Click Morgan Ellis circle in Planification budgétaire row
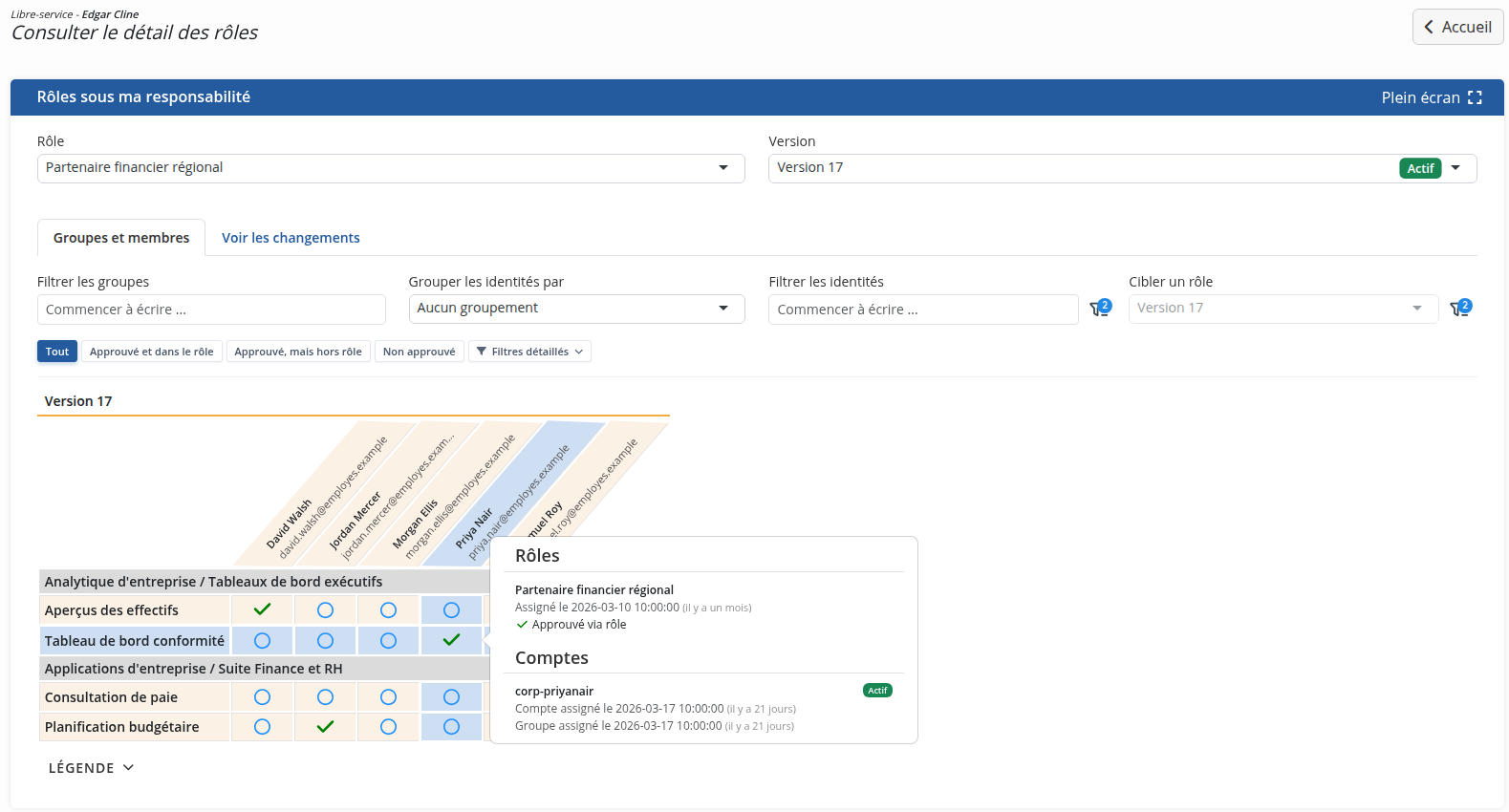This screenshot has height=812, width=1509. (388, 727)
